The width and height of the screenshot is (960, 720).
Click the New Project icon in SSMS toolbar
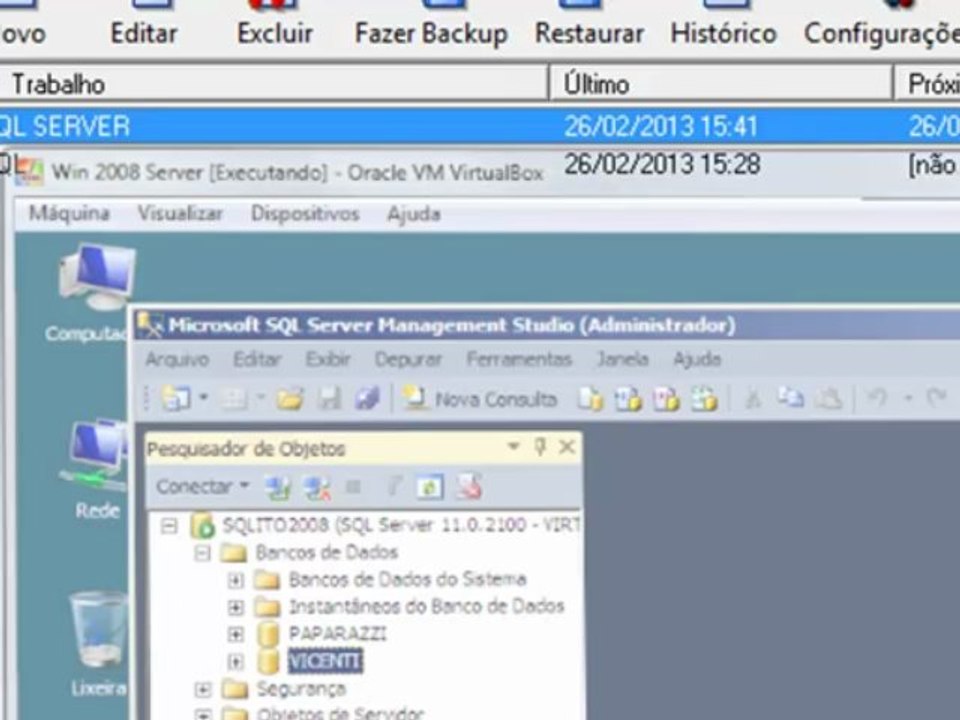pos(176,399)
